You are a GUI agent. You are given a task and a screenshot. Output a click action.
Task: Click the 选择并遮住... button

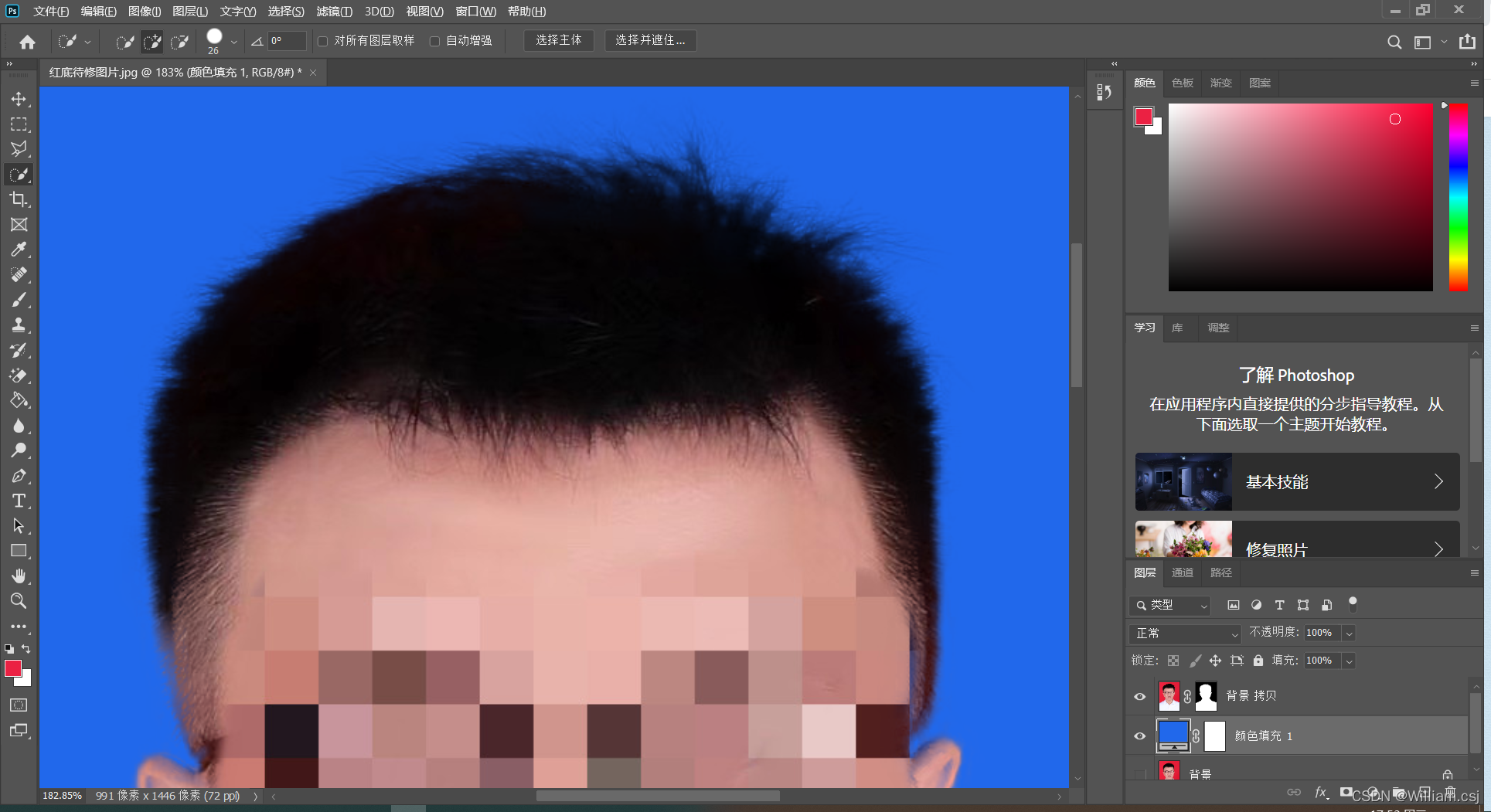(x=650, y=40)
